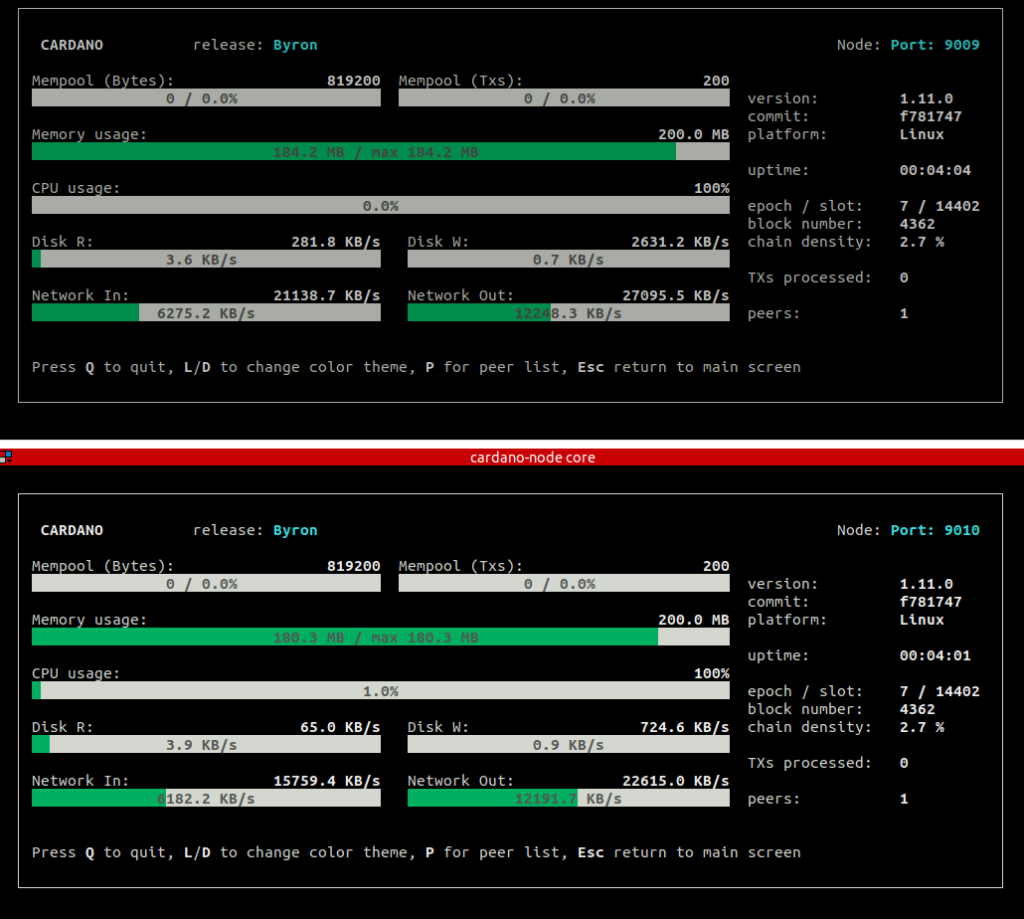This screenshot has width=1024, height=919.
Task: Click 'Press Q to quit' hint in Port 9009 pane
Action: [103, 367]
